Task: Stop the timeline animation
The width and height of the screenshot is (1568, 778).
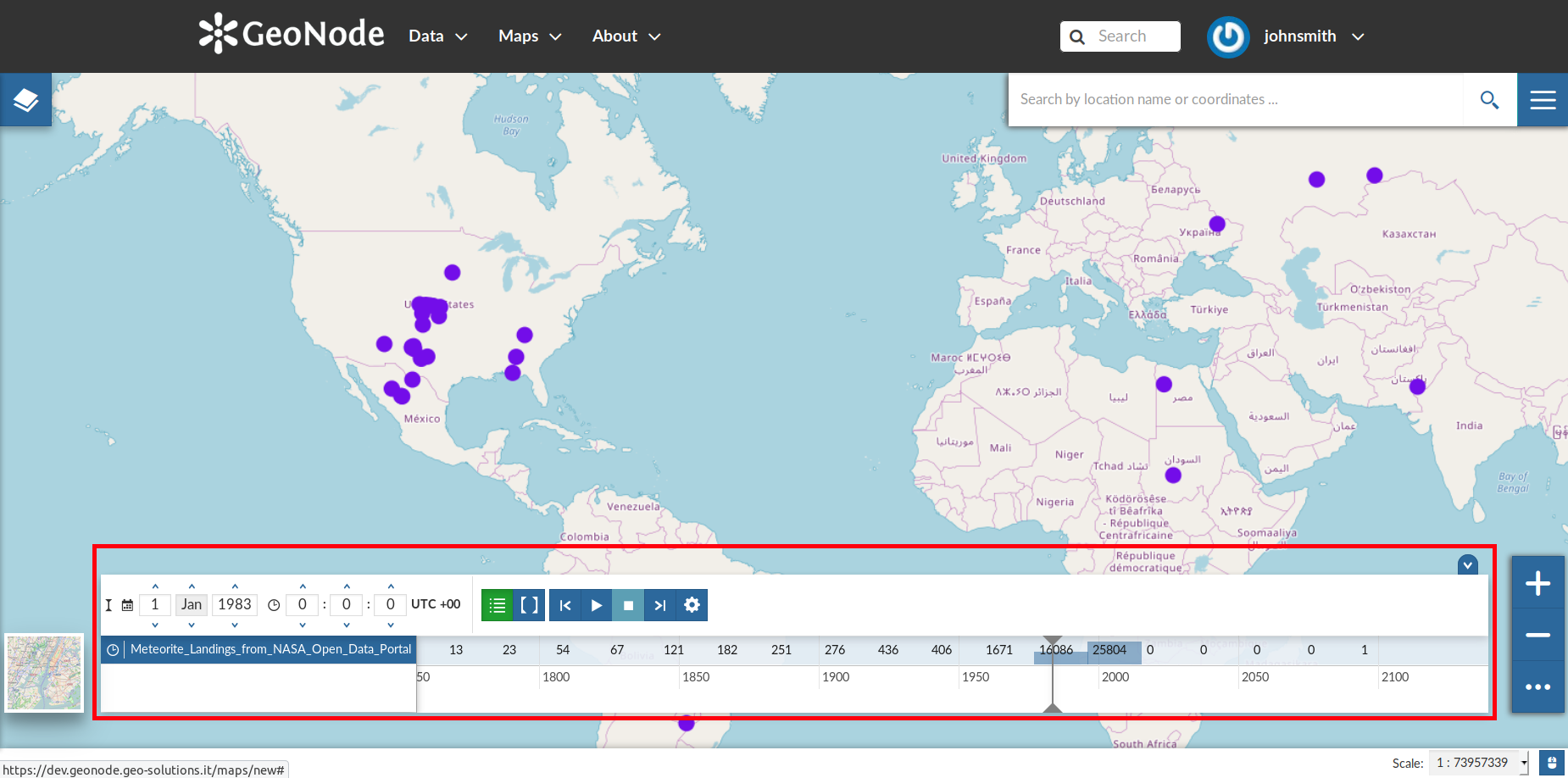Action: click(x=628, y=605)
